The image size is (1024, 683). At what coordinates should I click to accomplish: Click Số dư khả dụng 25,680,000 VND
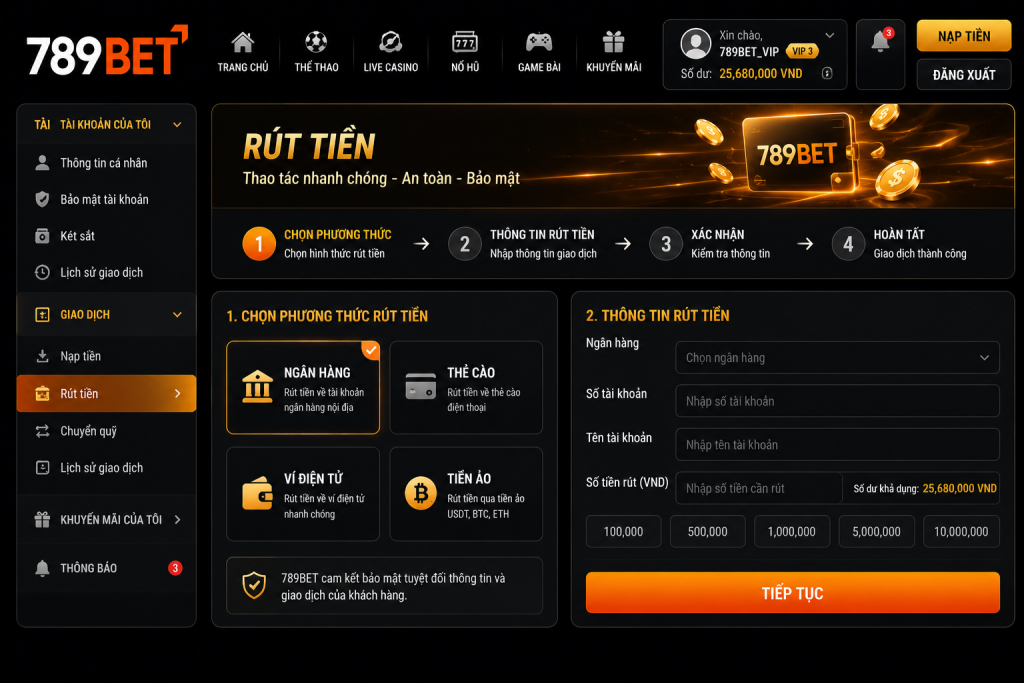coord(959,488)
